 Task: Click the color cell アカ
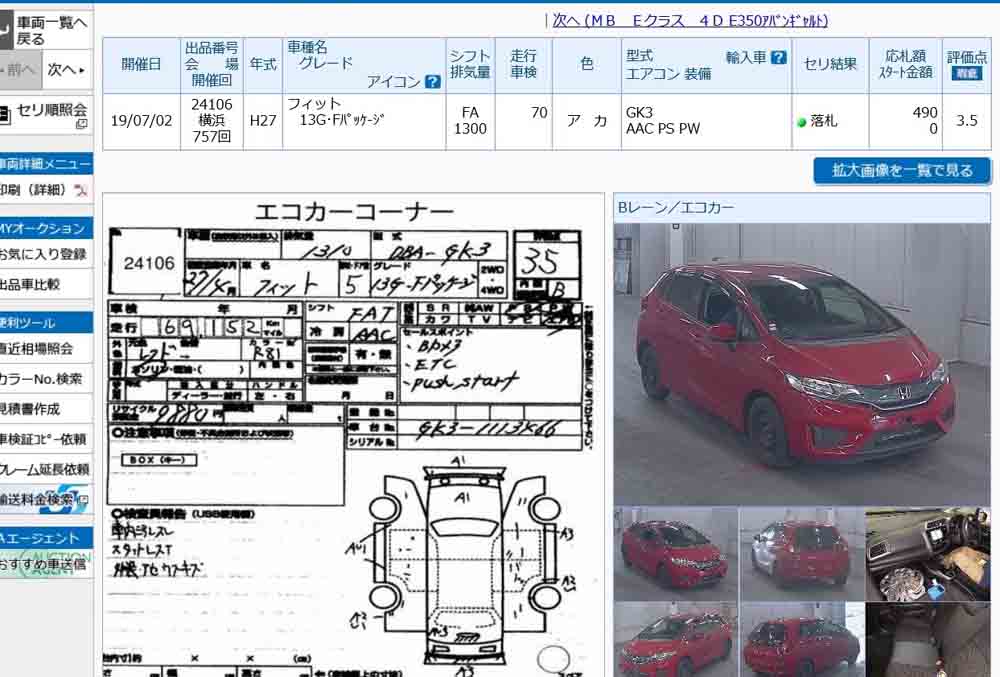pyautogui.click(x=587, y=121)
